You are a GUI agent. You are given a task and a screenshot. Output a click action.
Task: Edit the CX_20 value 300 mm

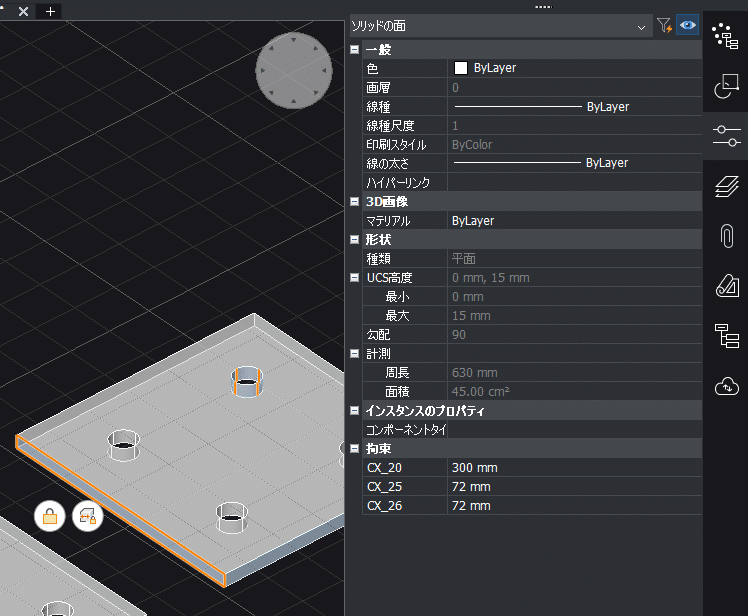click(x=574, y=468)
